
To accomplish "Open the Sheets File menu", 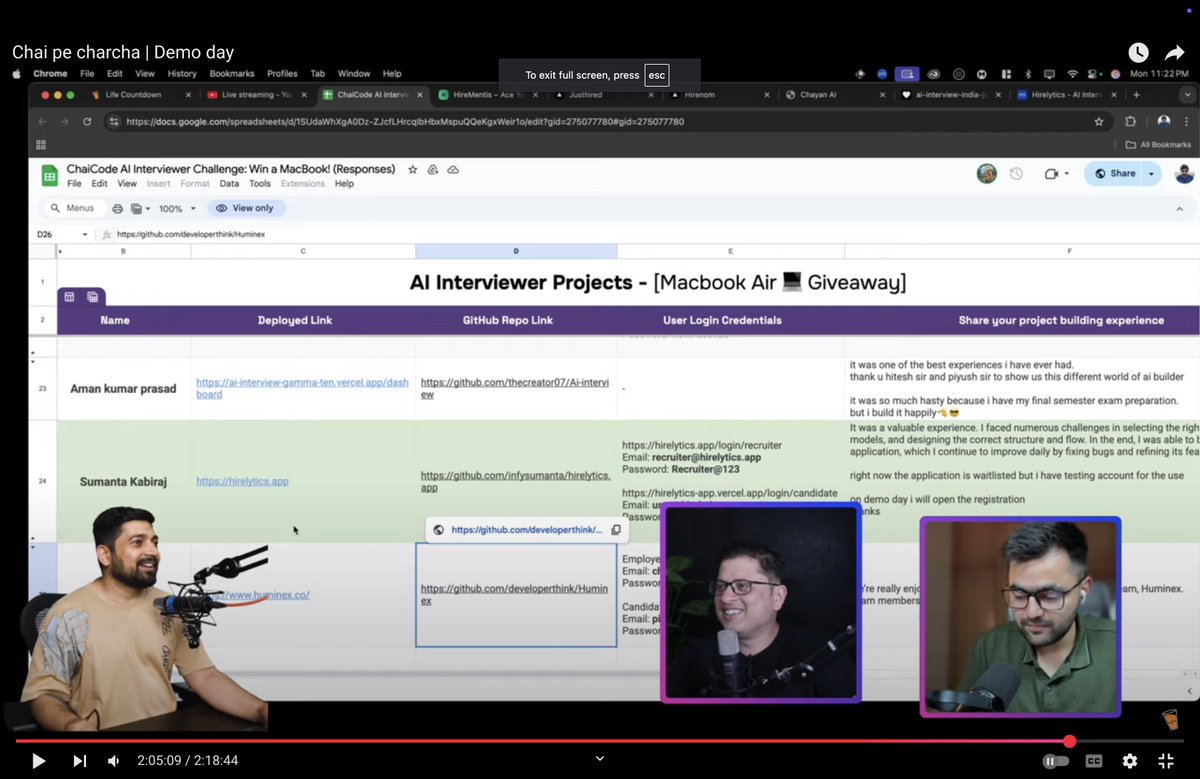I will pyautogui.click(x=74, y=184).
